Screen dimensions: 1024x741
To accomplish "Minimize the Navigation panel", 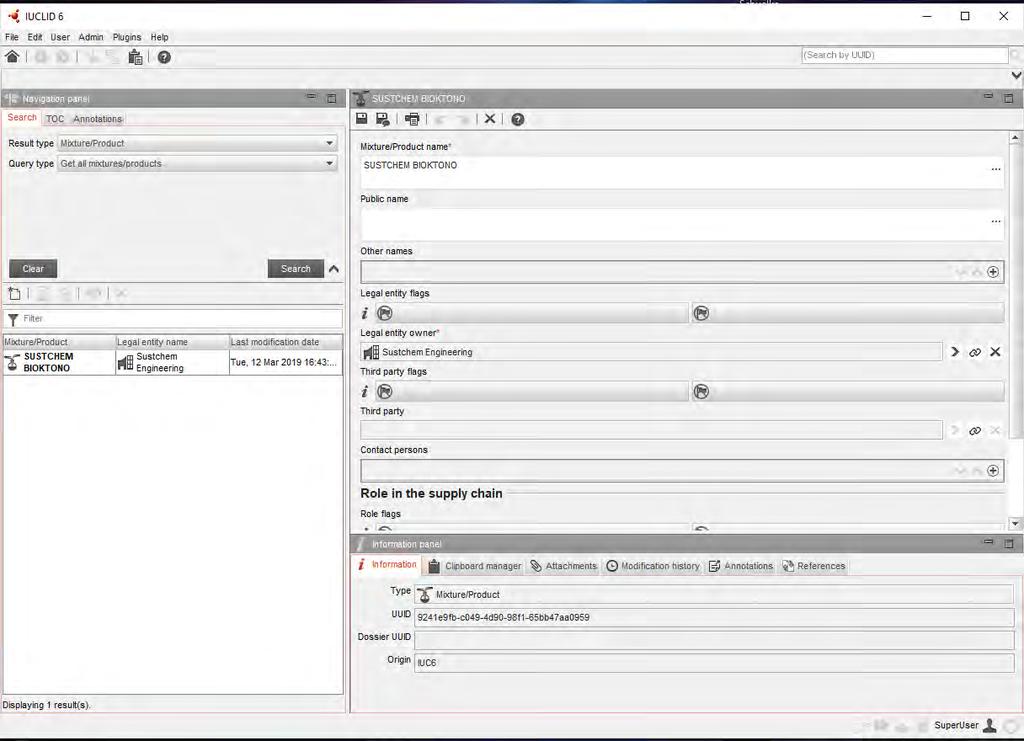I will pyautogui.click(x=312, y=97).
